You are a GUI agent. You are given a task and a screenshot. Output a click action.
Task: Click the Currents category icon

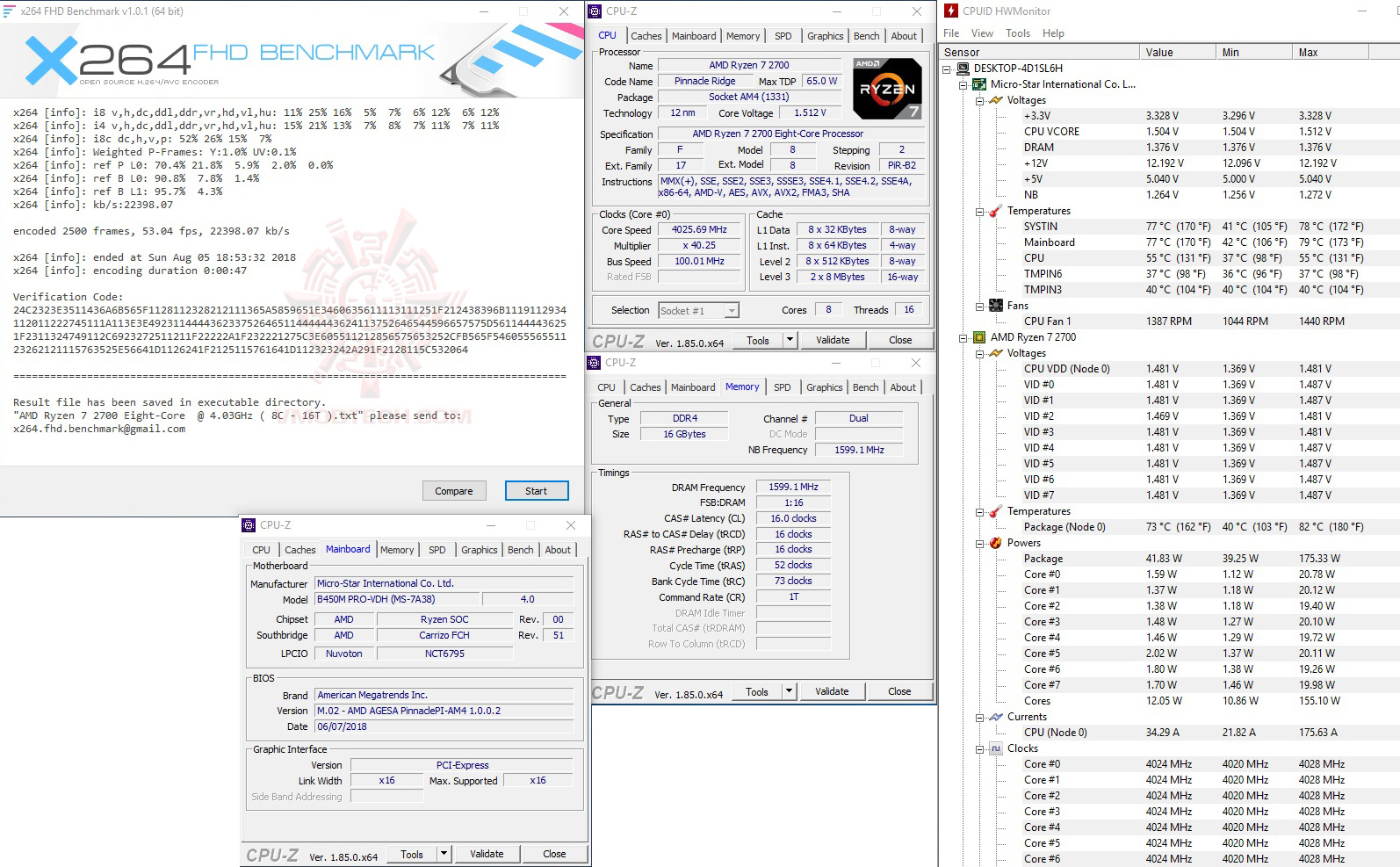coord(996,717)
